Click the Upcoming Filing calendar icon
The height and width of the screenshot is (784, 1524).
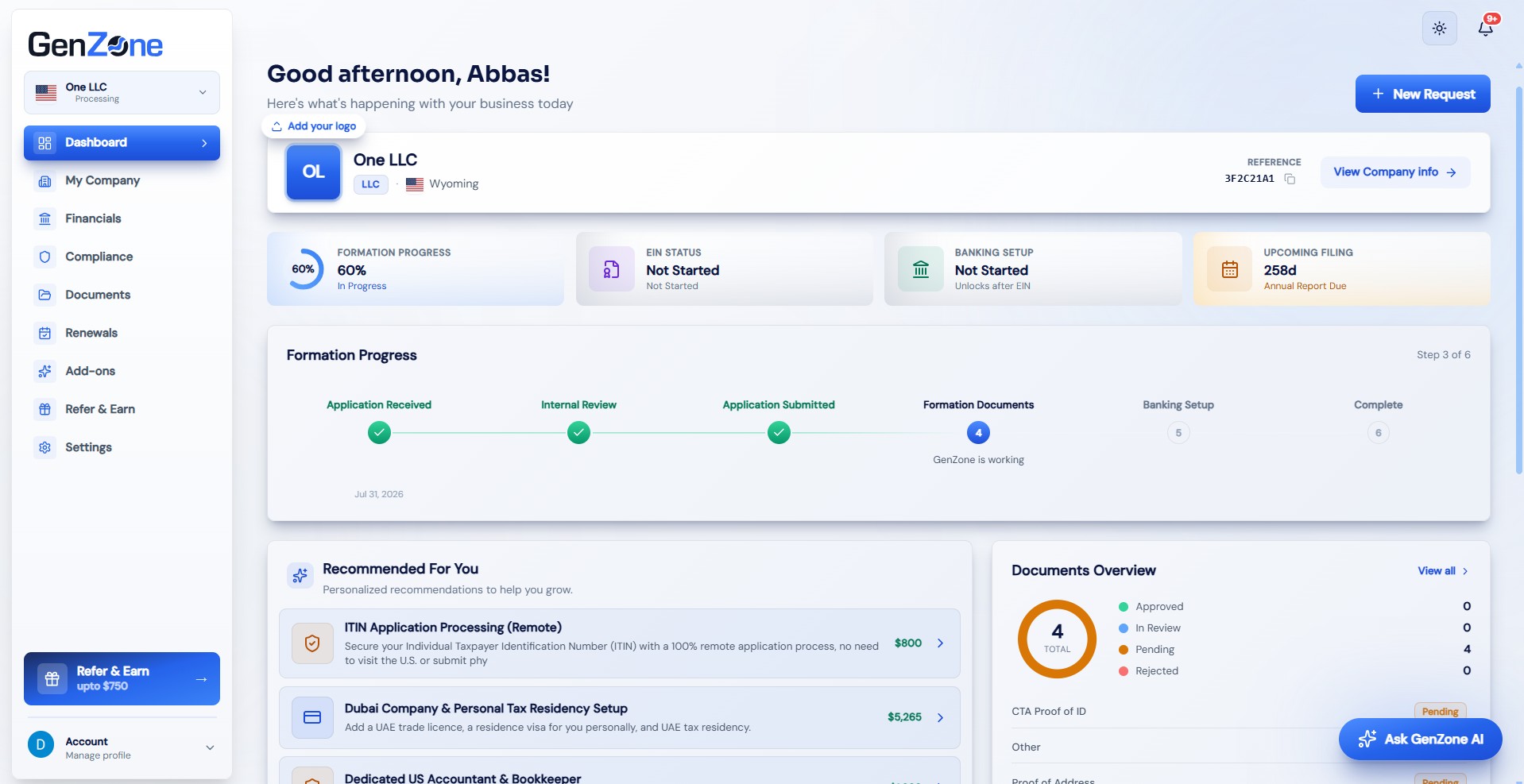click(1230, 269)
